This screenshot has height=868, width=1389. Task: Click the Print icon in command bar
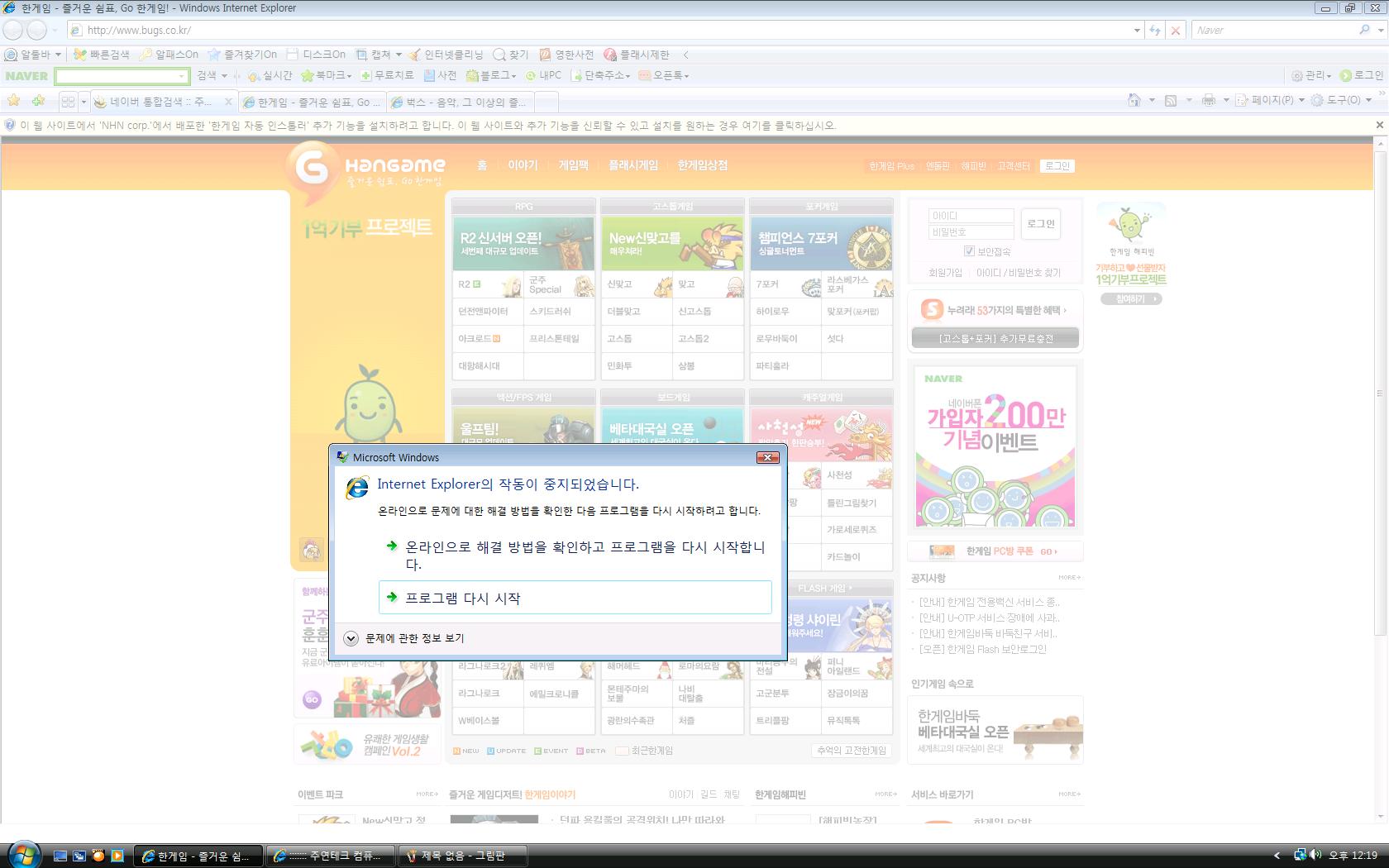coord(1208,100)
